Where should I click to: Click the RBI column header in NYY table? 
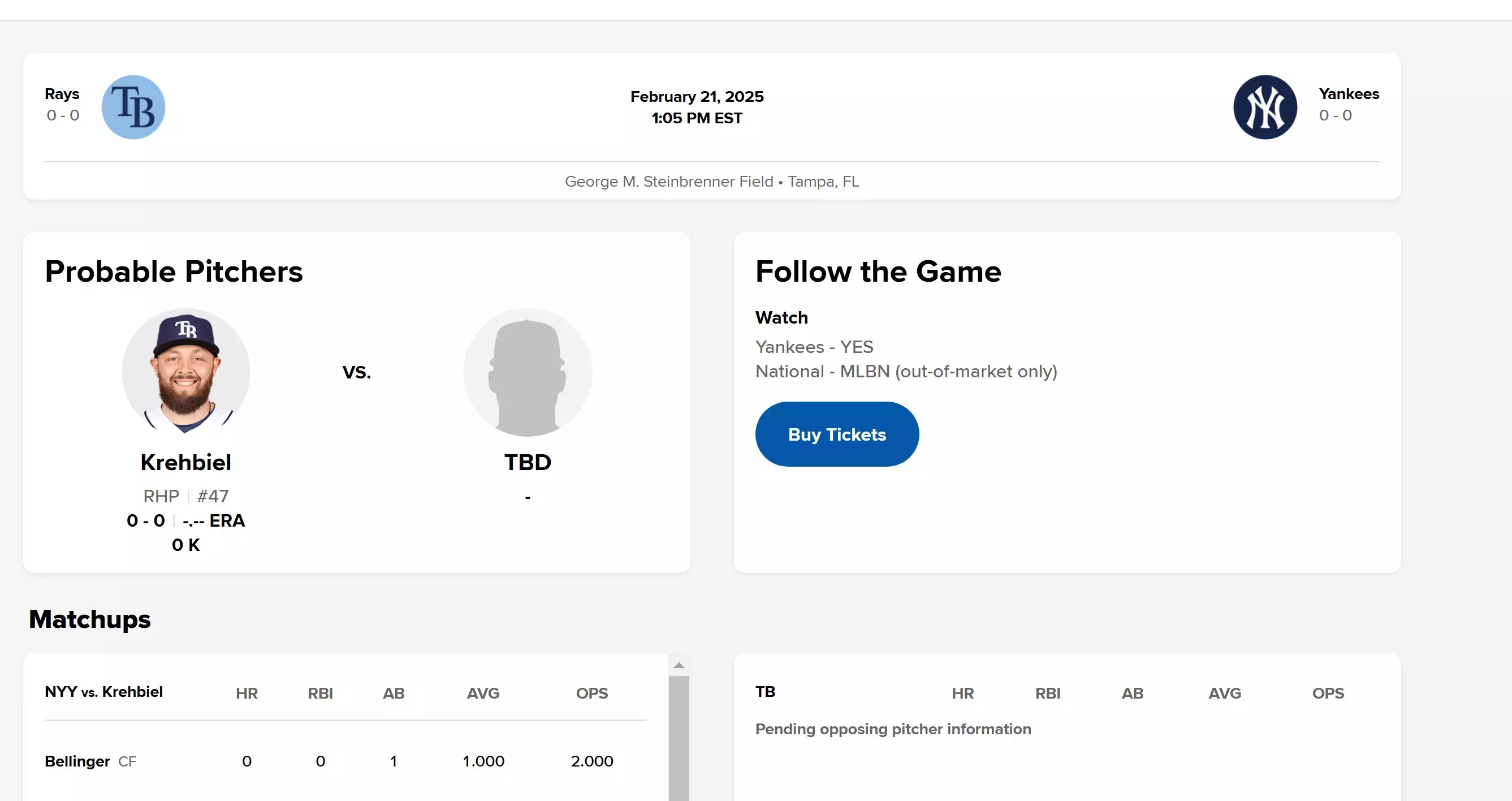coord(320,693)
